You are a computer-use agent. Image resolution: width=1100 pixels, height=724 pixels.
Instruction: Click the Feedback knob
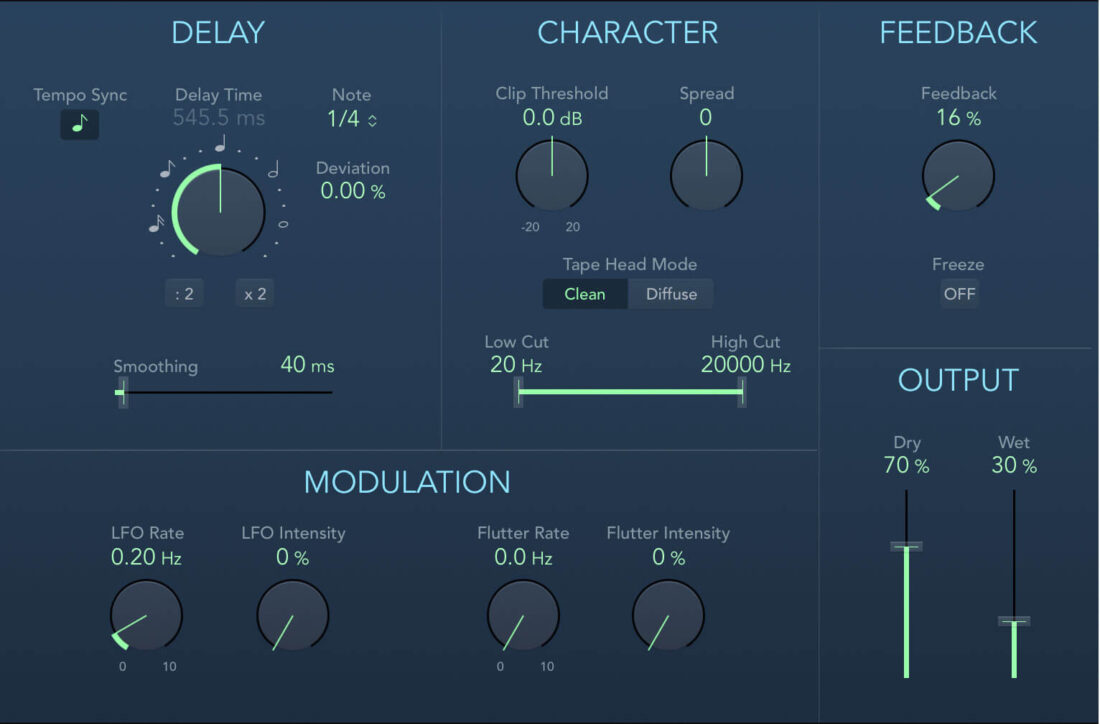[958, 175]
